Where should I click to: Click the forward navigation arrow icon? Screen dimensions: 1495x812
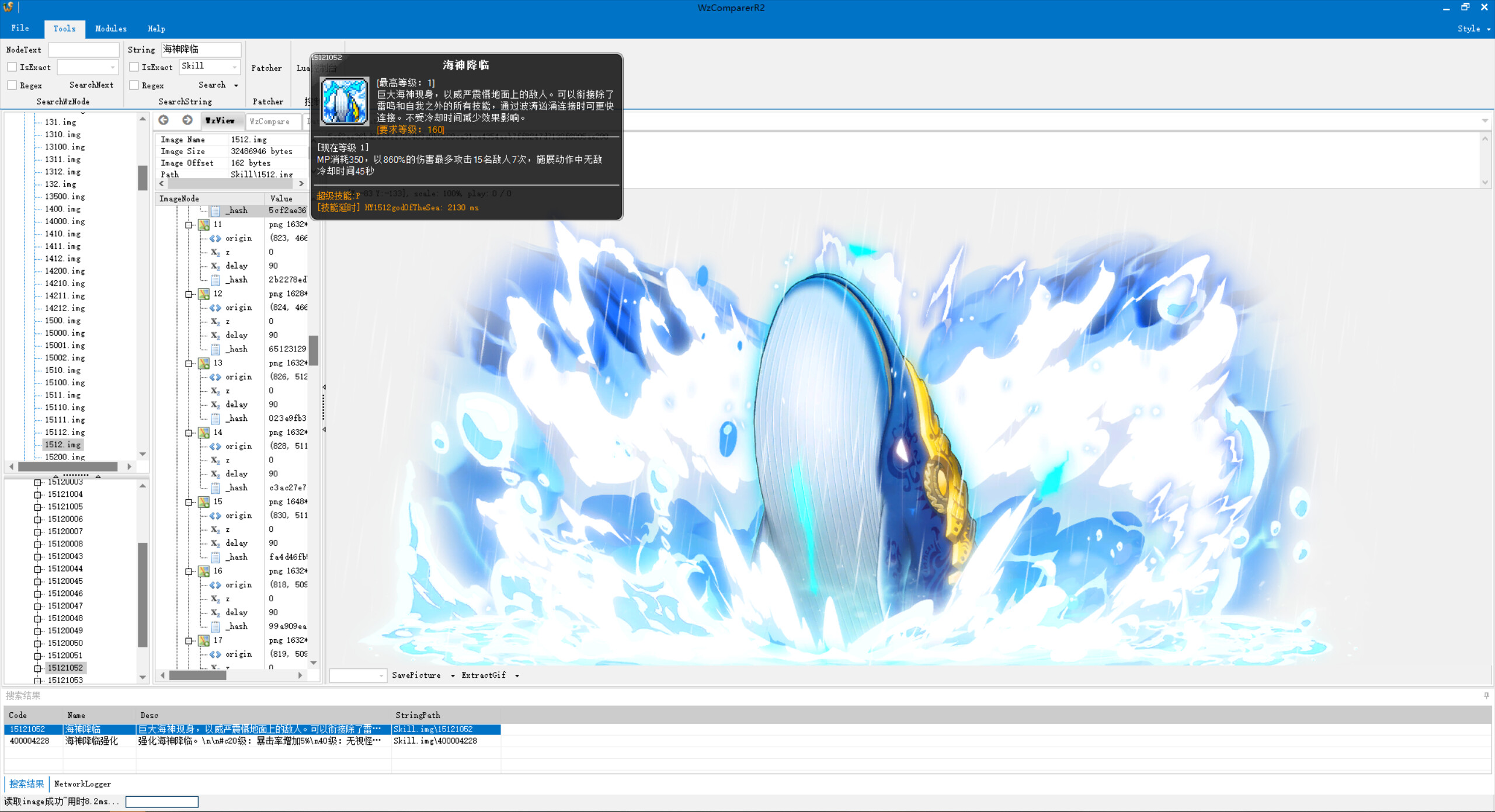point(187,120)
